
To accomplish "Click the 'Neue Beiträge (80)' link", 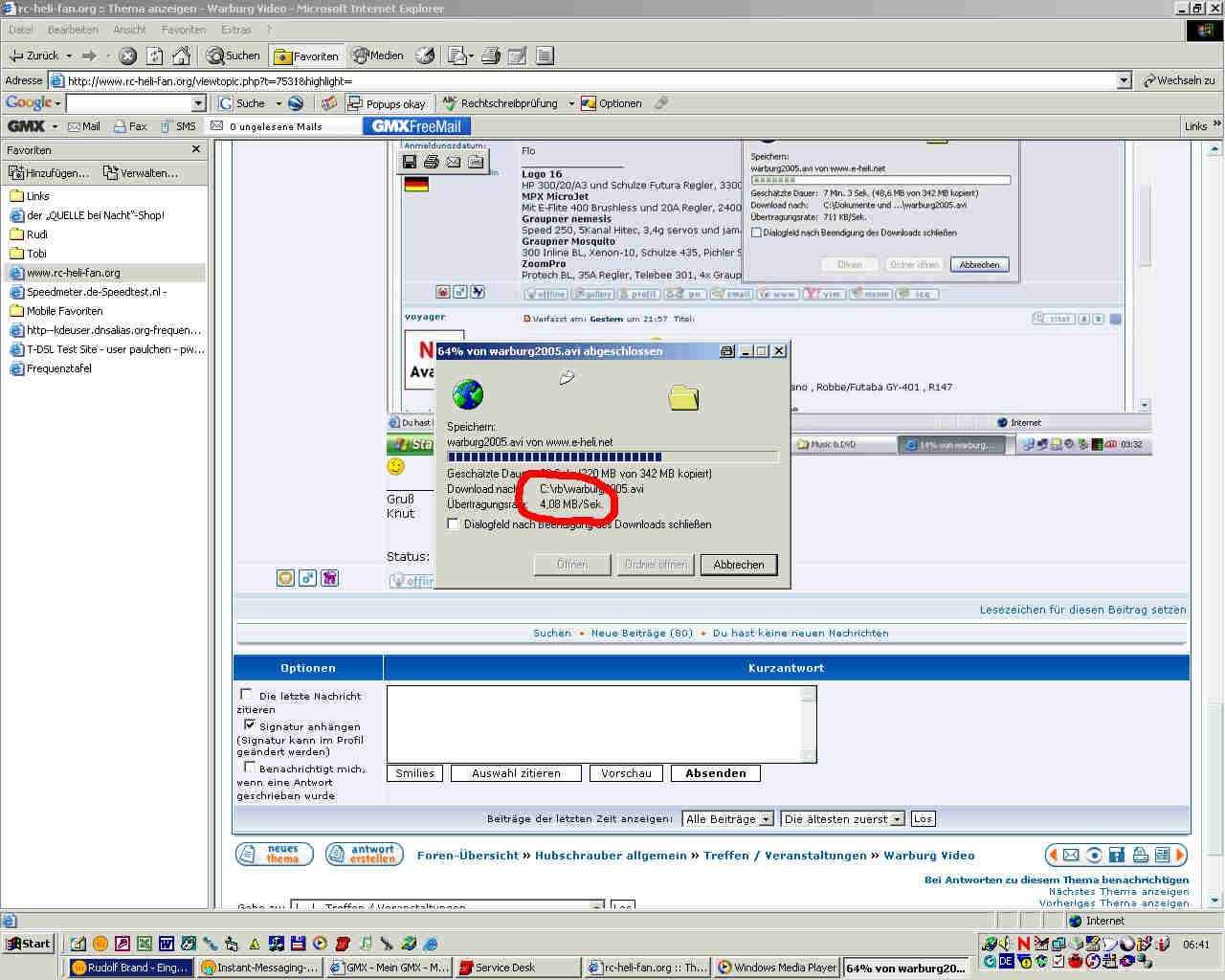I will pyautogui.click(x=642, y=633).
